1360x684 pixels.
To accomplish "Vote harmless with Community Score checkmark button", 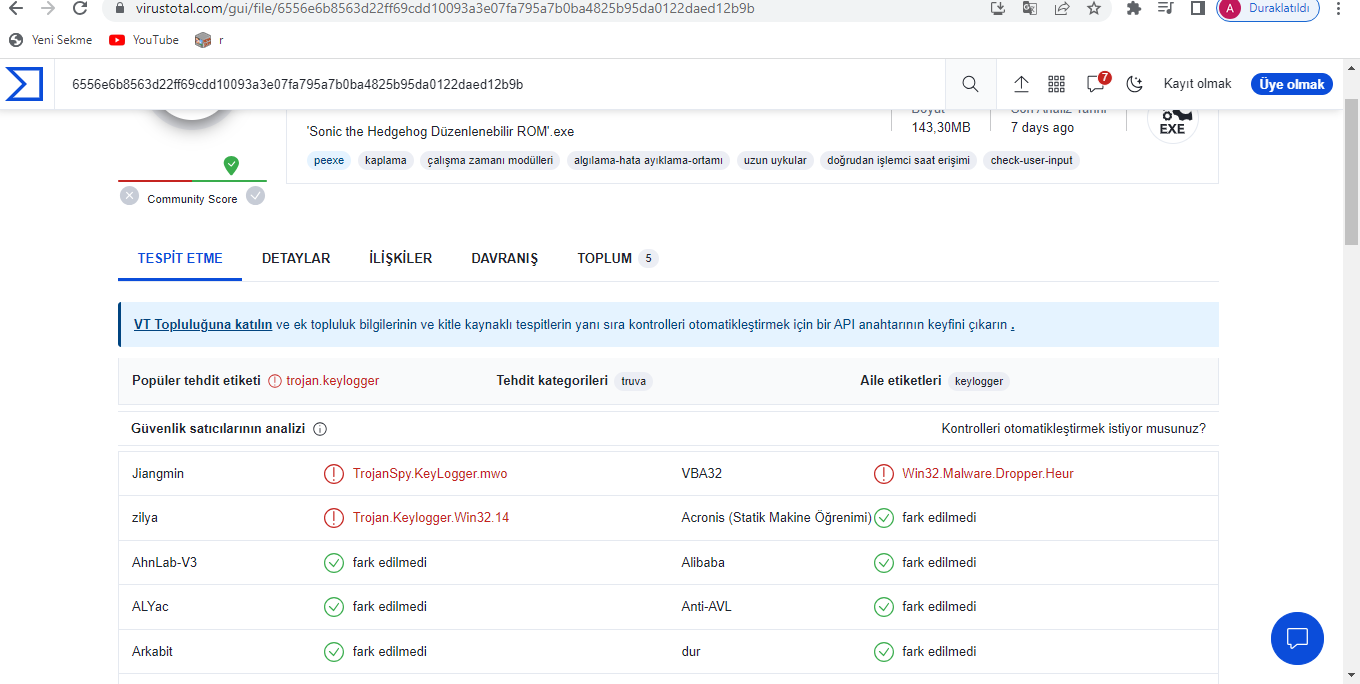I will [x=256, y=196].
